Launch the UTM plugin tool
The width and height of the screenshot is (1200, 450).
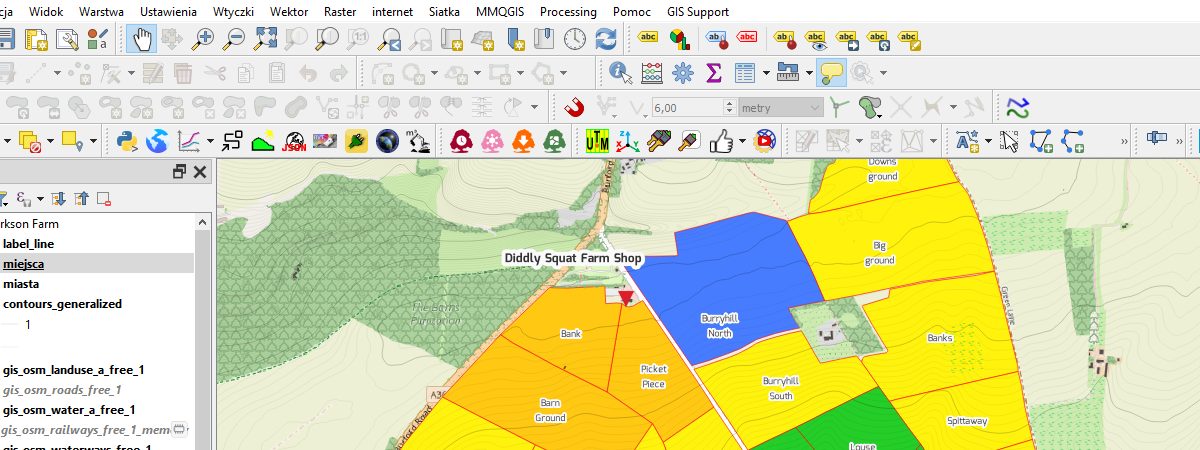click(x=596, y=141)
